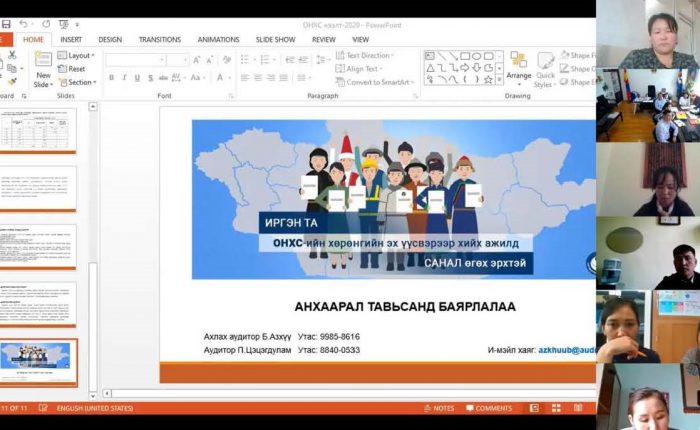Toggle Strikethrough formatting
The height and width of the screenshot is (430, 700).
pyautogui.click(x=163, y=78)
